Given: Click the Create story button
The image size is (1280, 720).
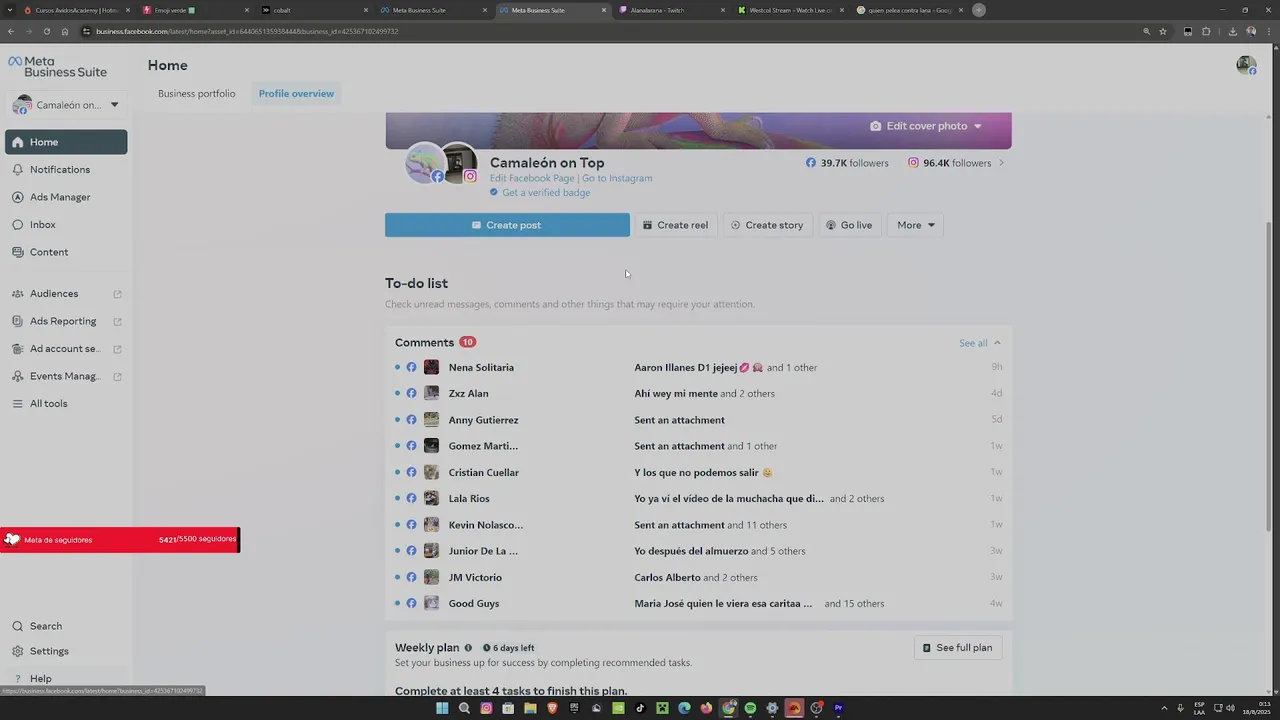Looking at the screenshot, I should (767, 225).
